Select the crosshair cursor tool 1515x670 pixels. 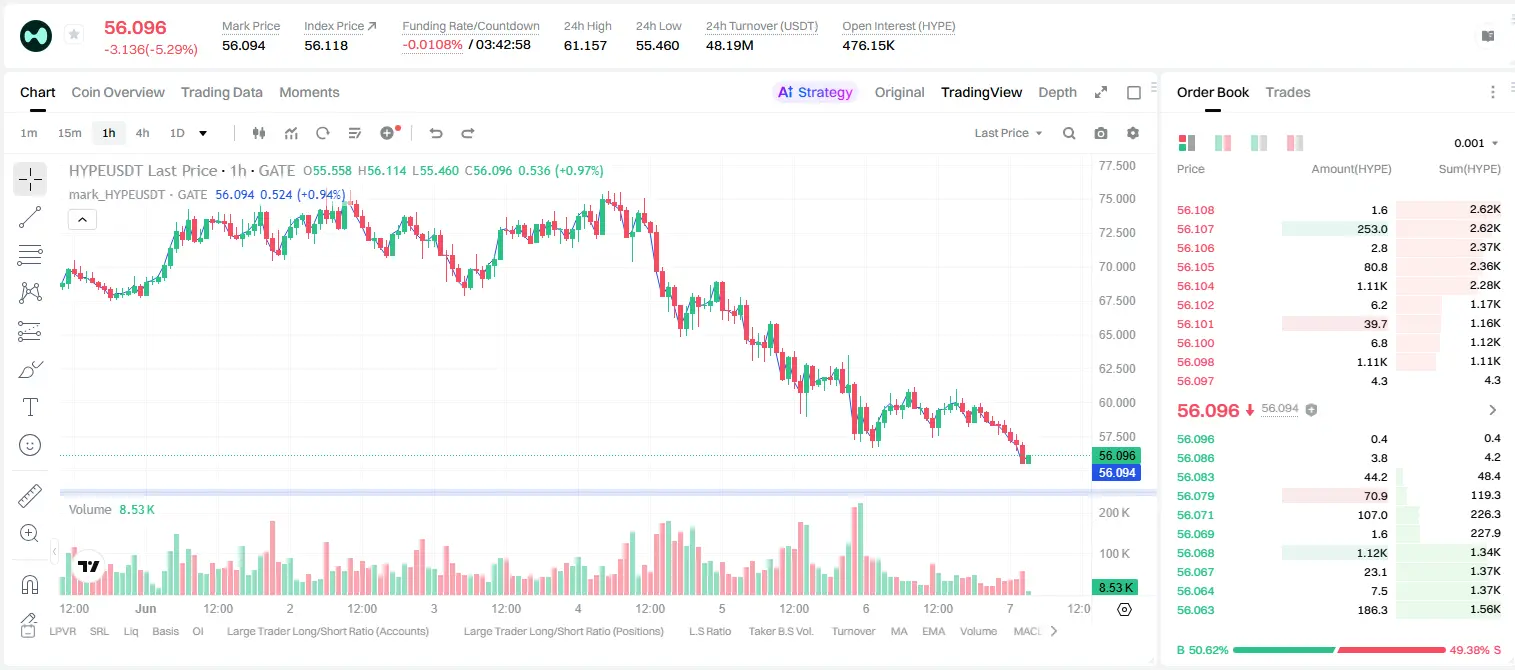(x=30, y=180)
